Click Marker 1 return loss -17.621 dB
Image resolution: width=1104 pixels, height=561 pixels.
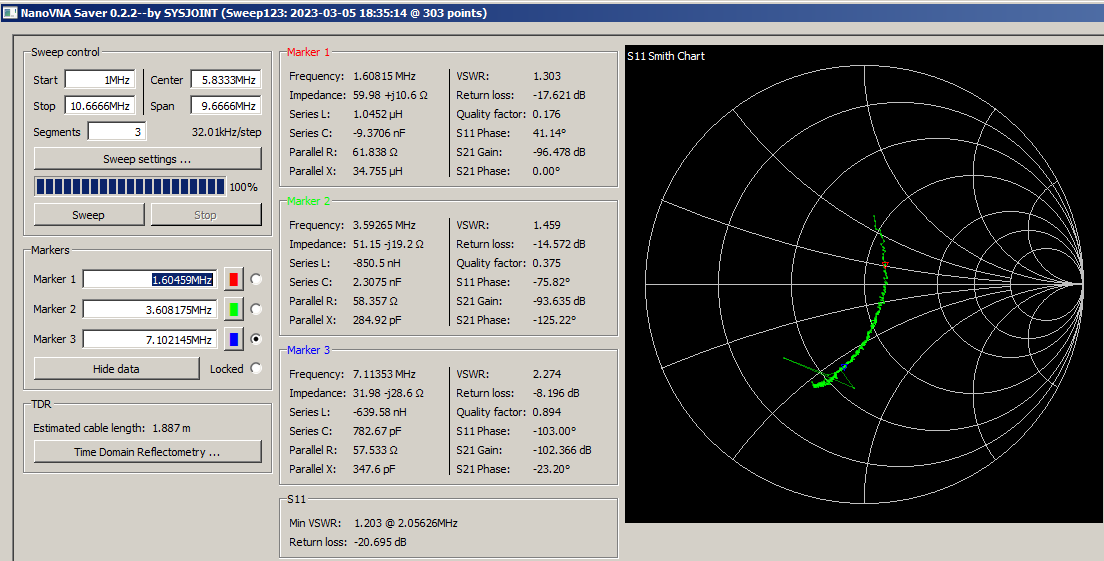(559, 95)
